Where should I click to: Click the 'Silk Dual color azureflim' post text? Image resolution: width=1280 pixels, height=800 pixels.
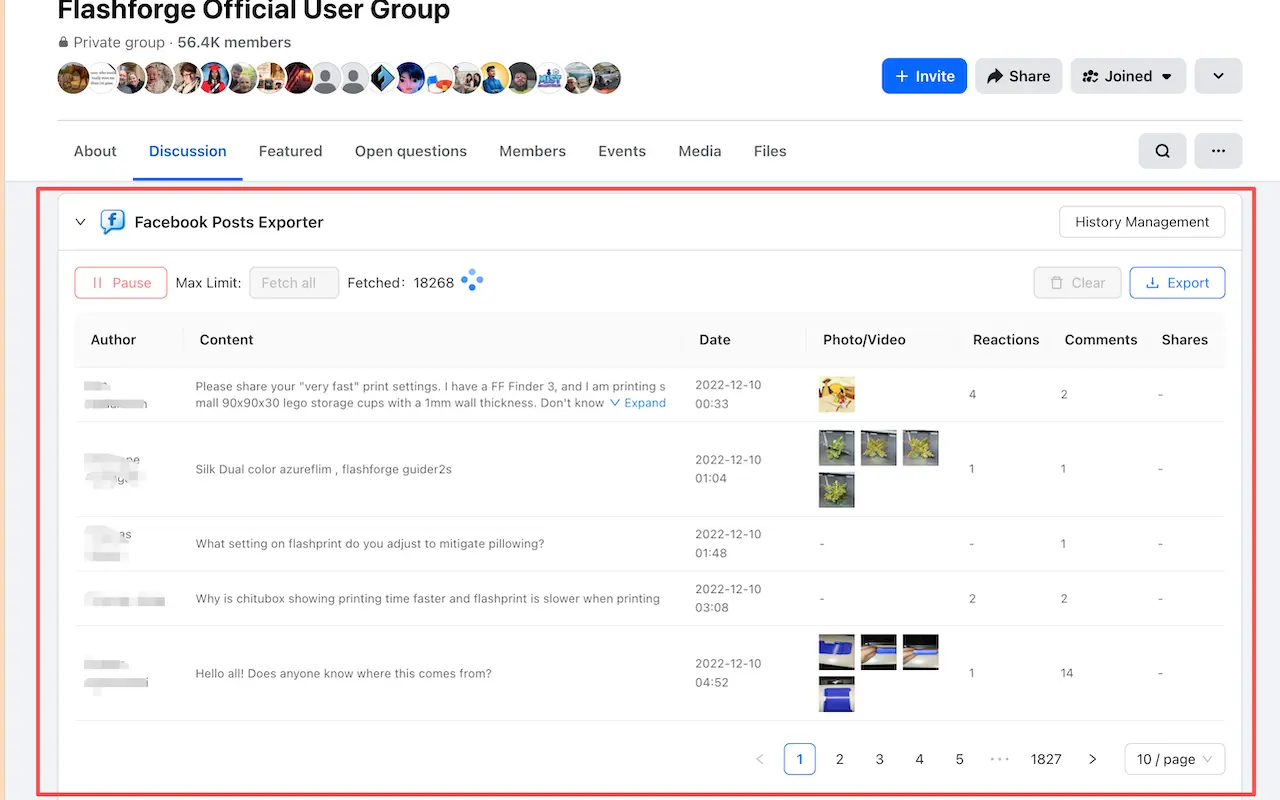click(x=324, y=469)
